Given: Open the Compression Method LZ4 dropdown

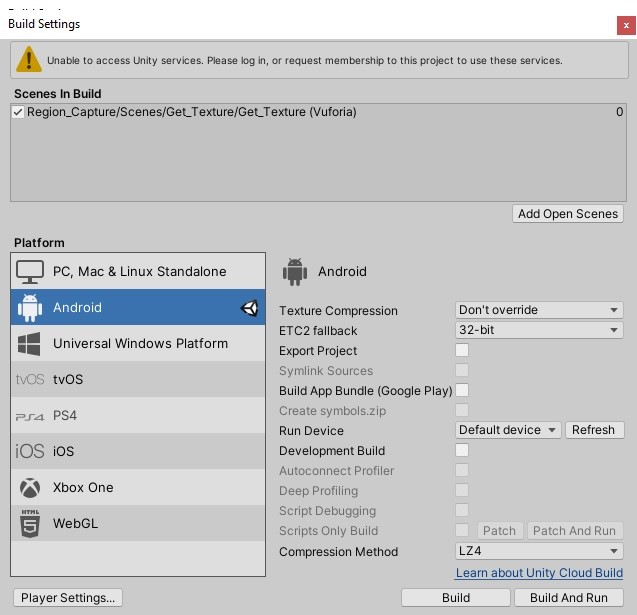Looking at the screenshot, I should 539,551.
